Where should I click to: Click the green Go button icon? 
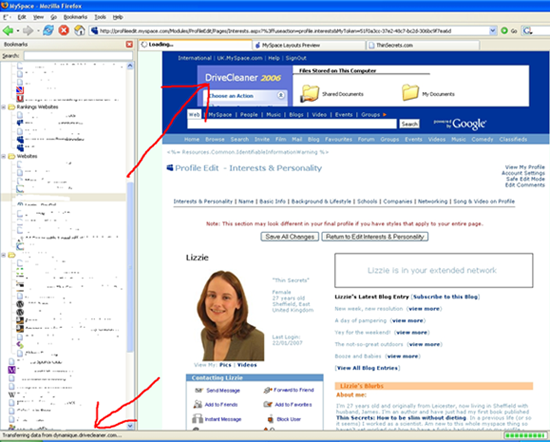(x=504, y=31)
